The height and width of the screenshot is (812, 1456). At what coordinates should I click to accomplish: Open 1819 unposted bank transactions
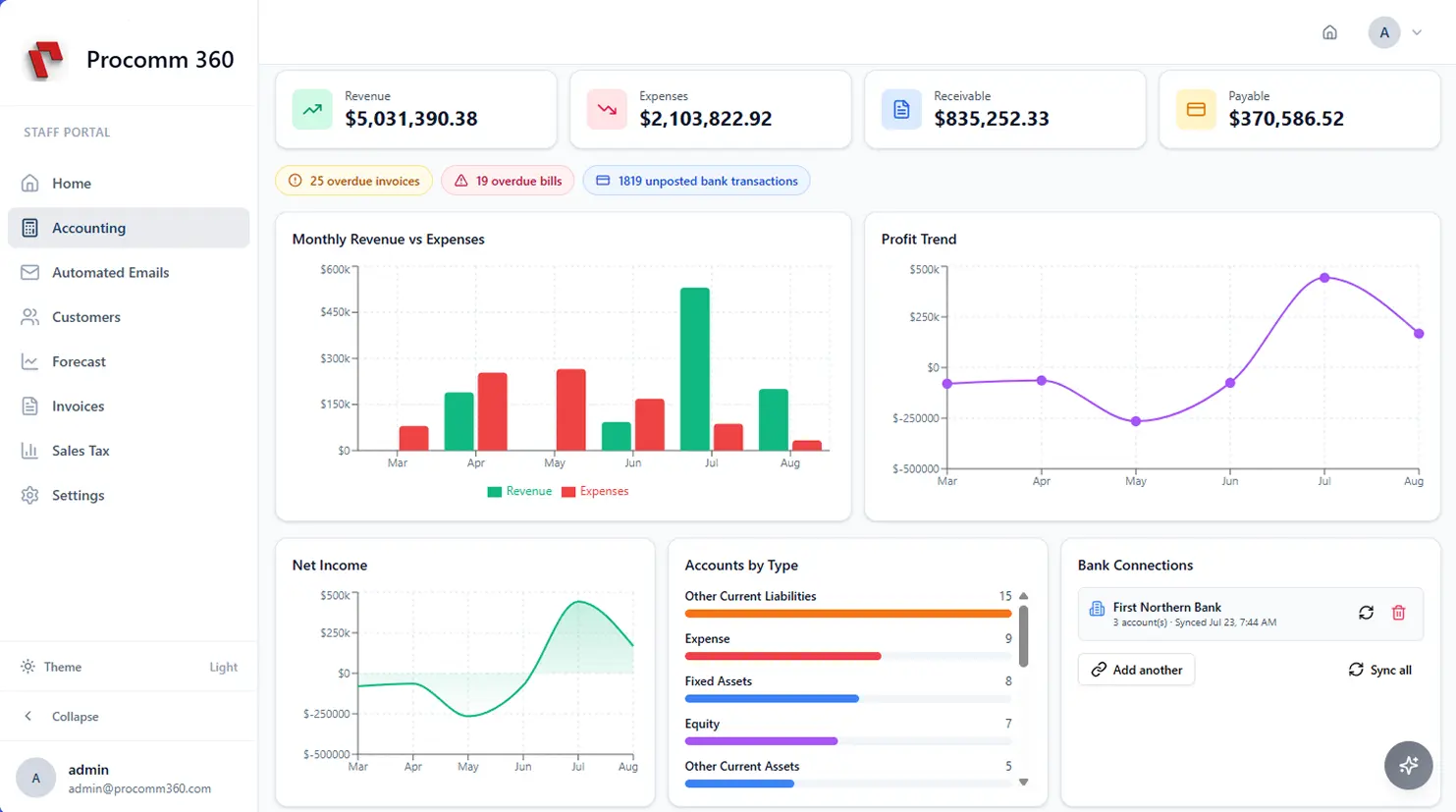[696, 181]
